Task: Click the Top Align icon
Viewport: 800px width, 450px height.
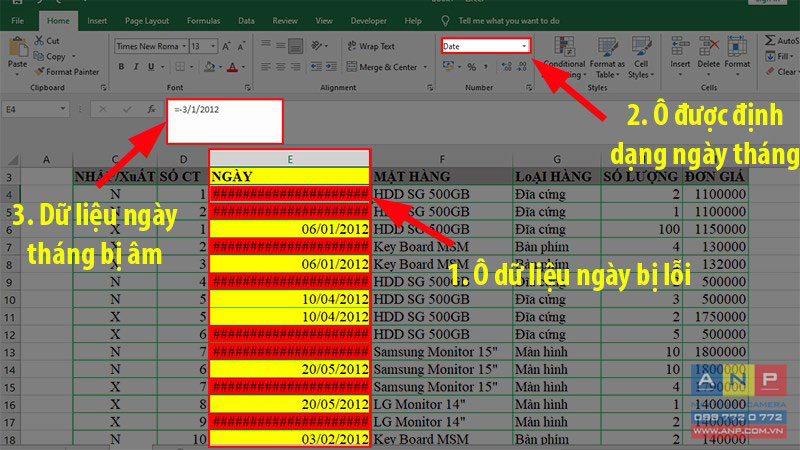Action: pyautogui.click(x=266, y=45)
